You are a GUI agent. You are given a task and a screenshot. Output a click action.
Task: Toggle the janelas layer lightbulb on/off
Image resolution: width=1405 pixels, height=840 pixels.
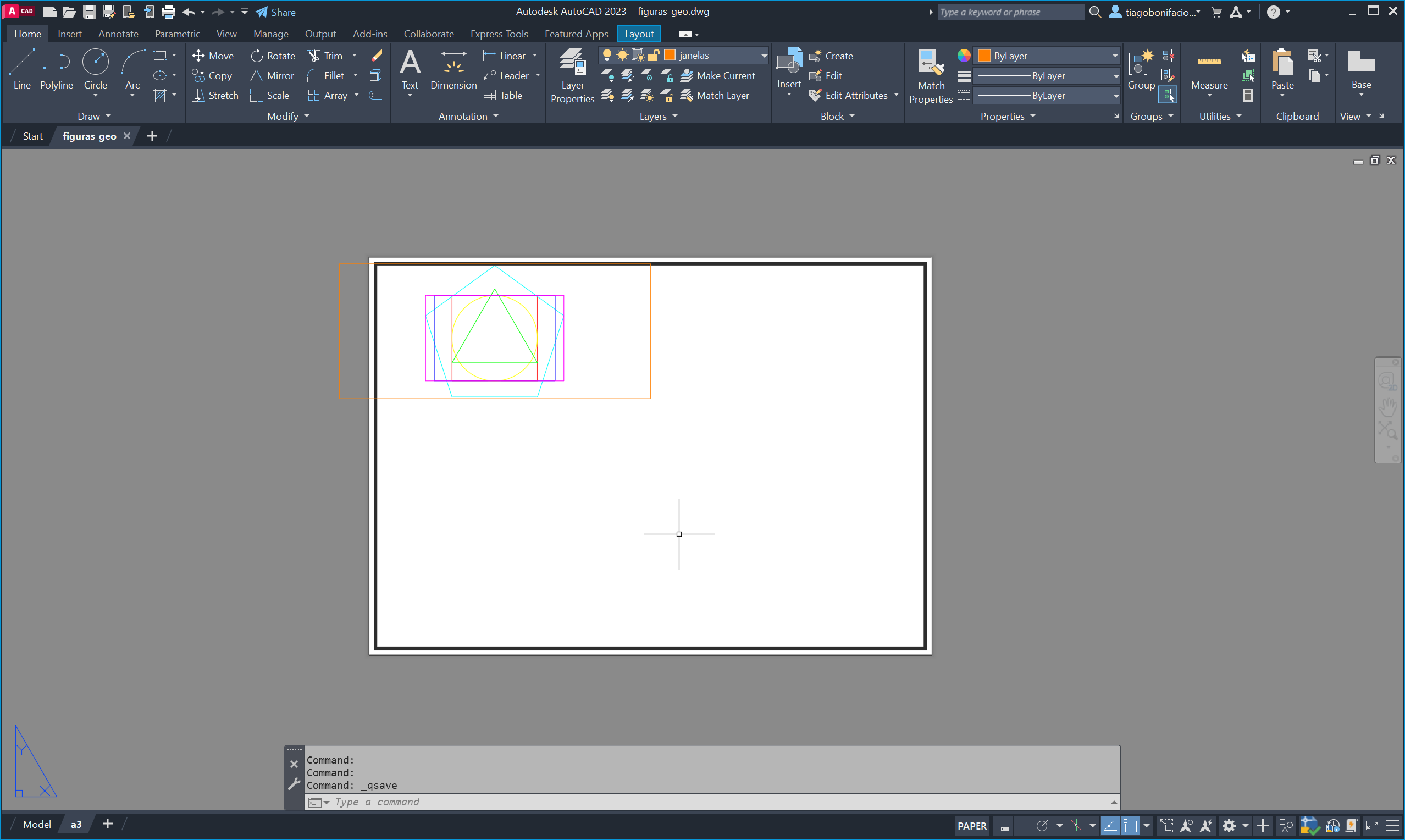point(607,55)
